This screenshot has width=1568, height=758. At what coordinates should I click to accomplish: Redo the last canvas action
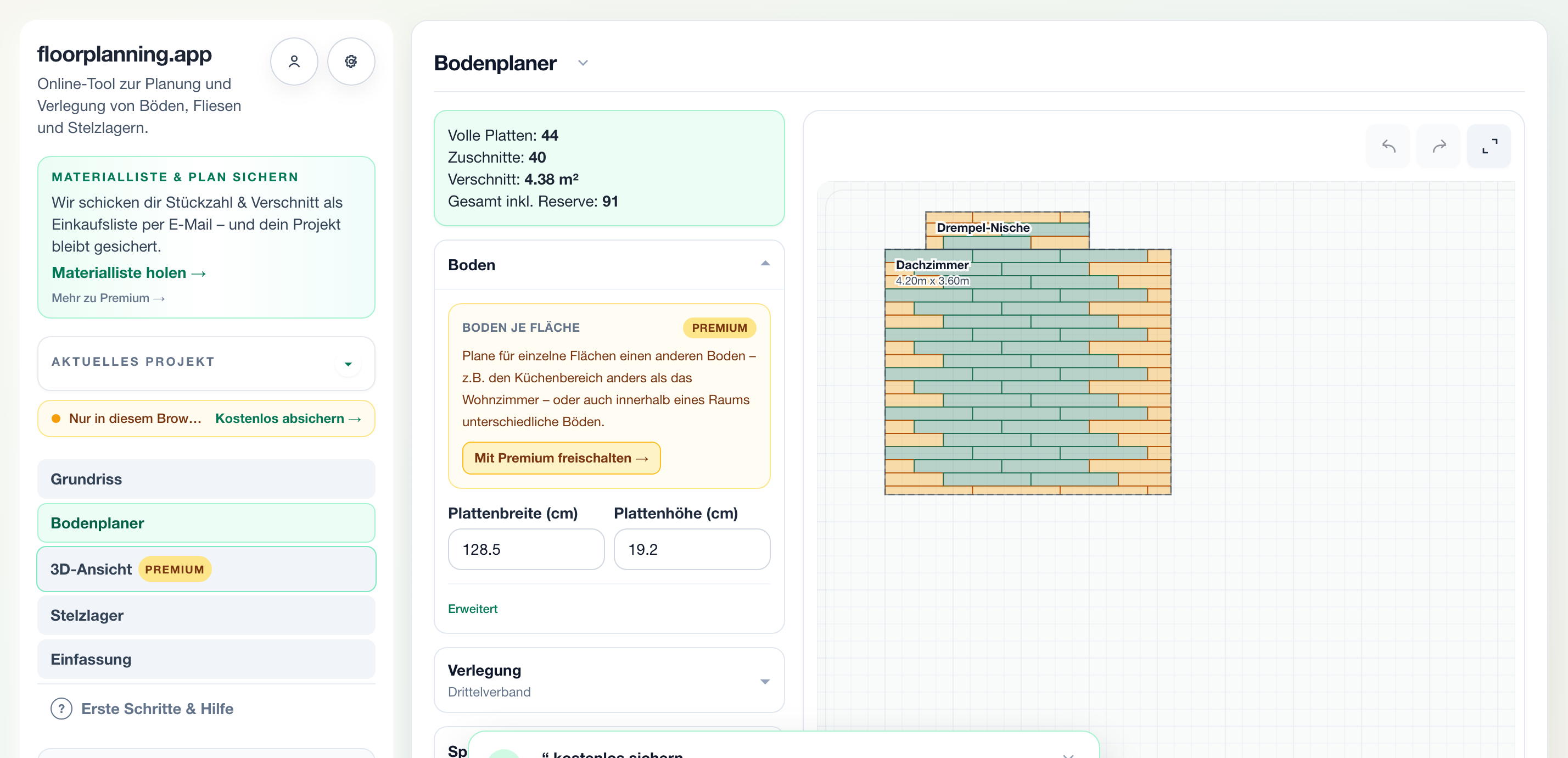point(1438,146)
